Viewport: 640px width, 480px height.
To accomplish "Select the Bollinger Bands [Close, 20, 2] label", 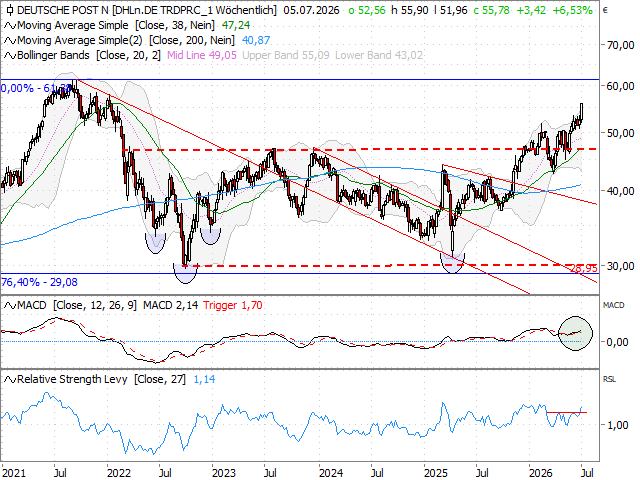I will tap(89, 55).
